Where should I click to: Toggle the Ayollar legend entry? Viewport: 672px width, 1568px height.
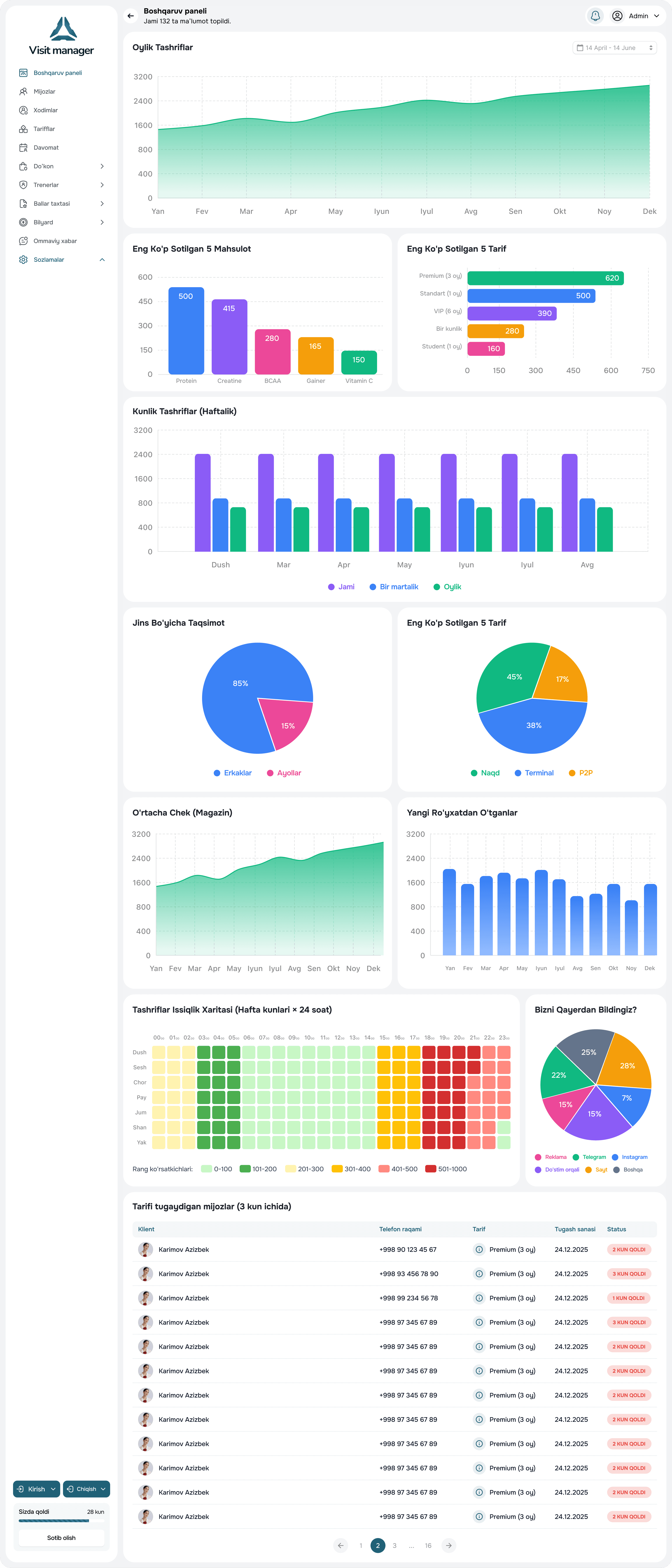point(284,773)
